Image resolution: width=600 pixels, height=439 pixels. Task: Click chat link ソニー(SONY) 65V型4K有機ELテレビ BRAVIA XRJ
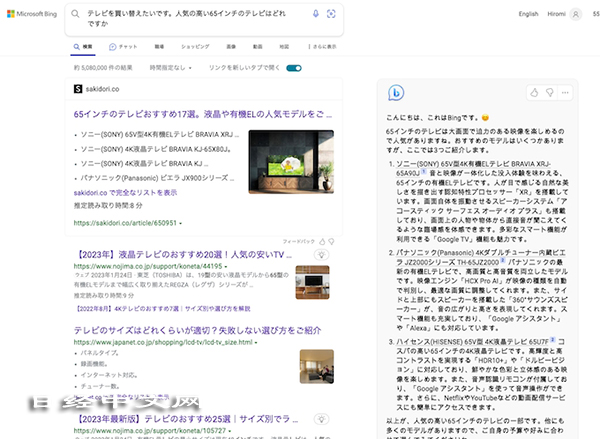(x=473, y=168)
